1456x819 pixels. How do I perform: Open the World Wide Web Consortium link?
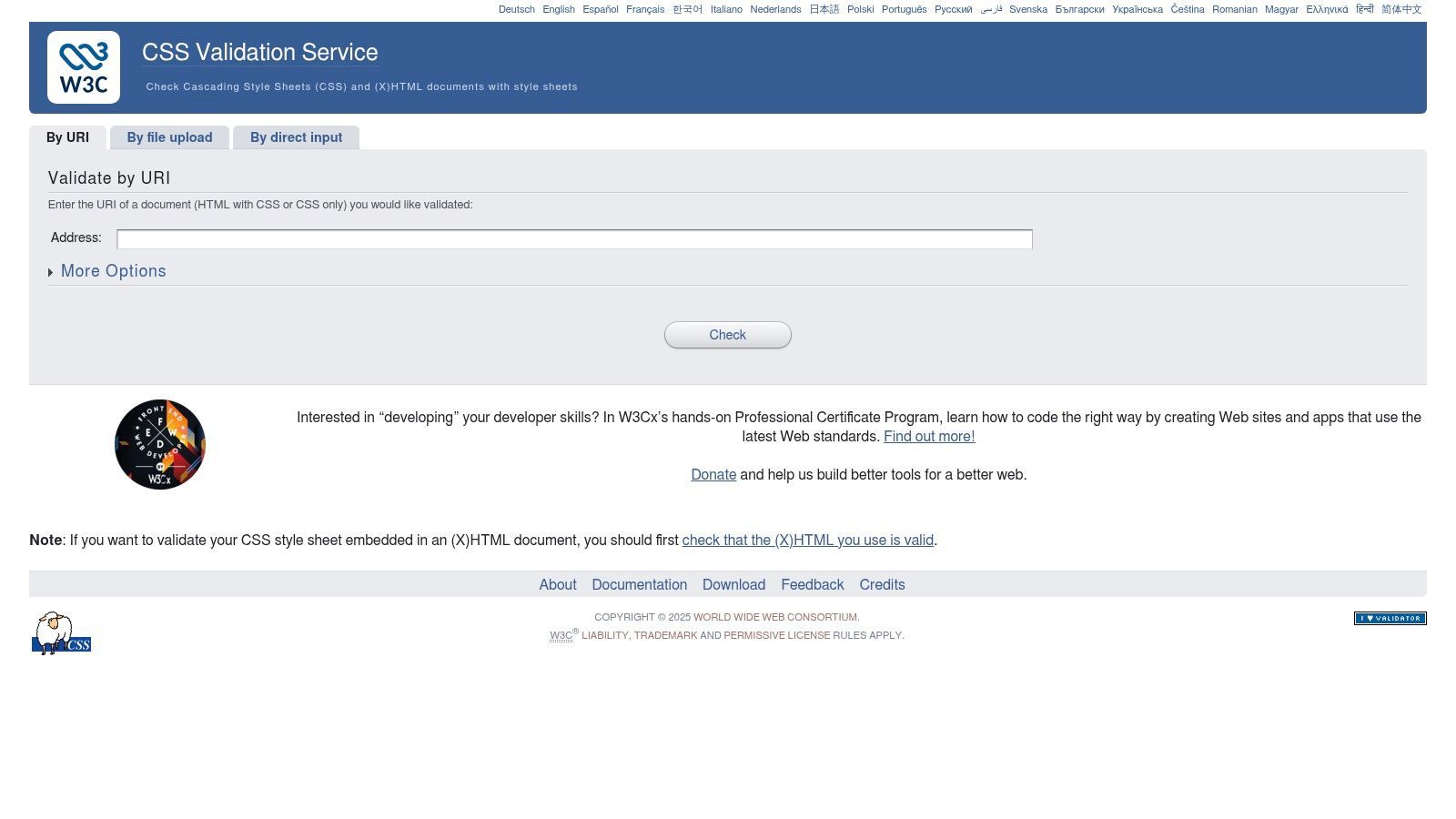(x=775, y=617)
